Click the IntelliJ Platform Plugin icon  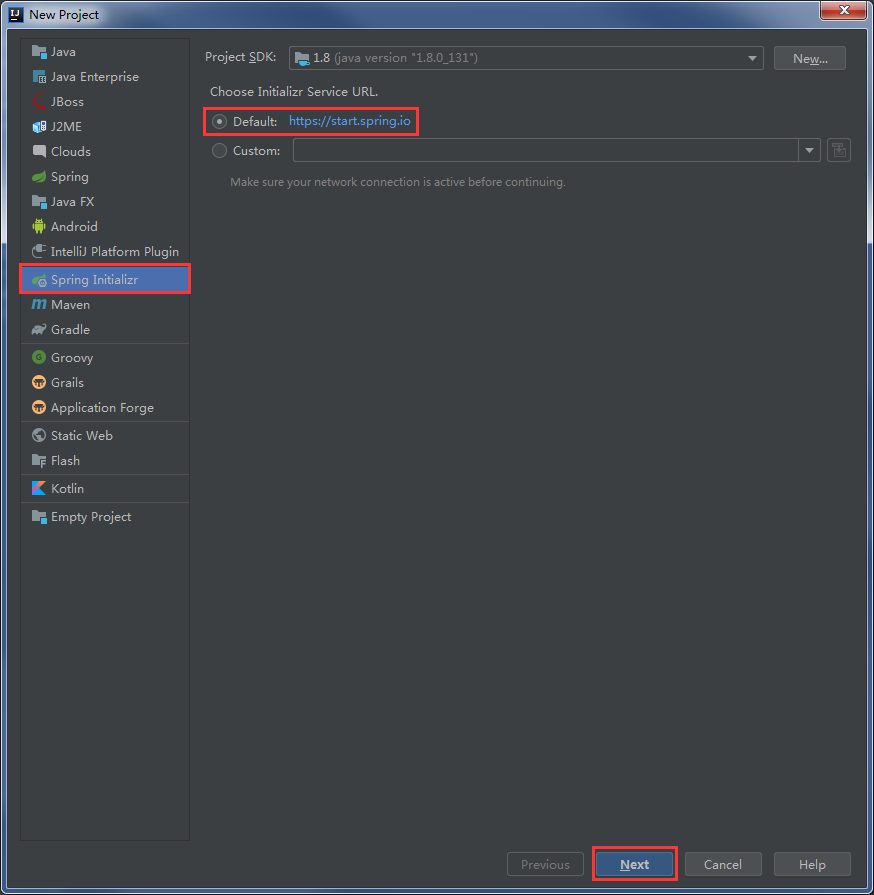point(39,252)
